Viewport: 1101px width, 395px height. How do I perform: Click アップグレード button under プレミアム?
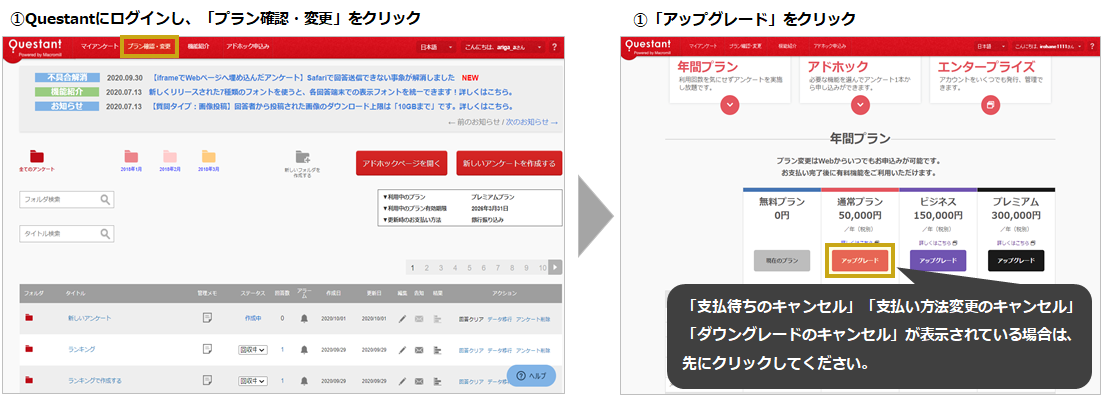(x=1016, y=260)
